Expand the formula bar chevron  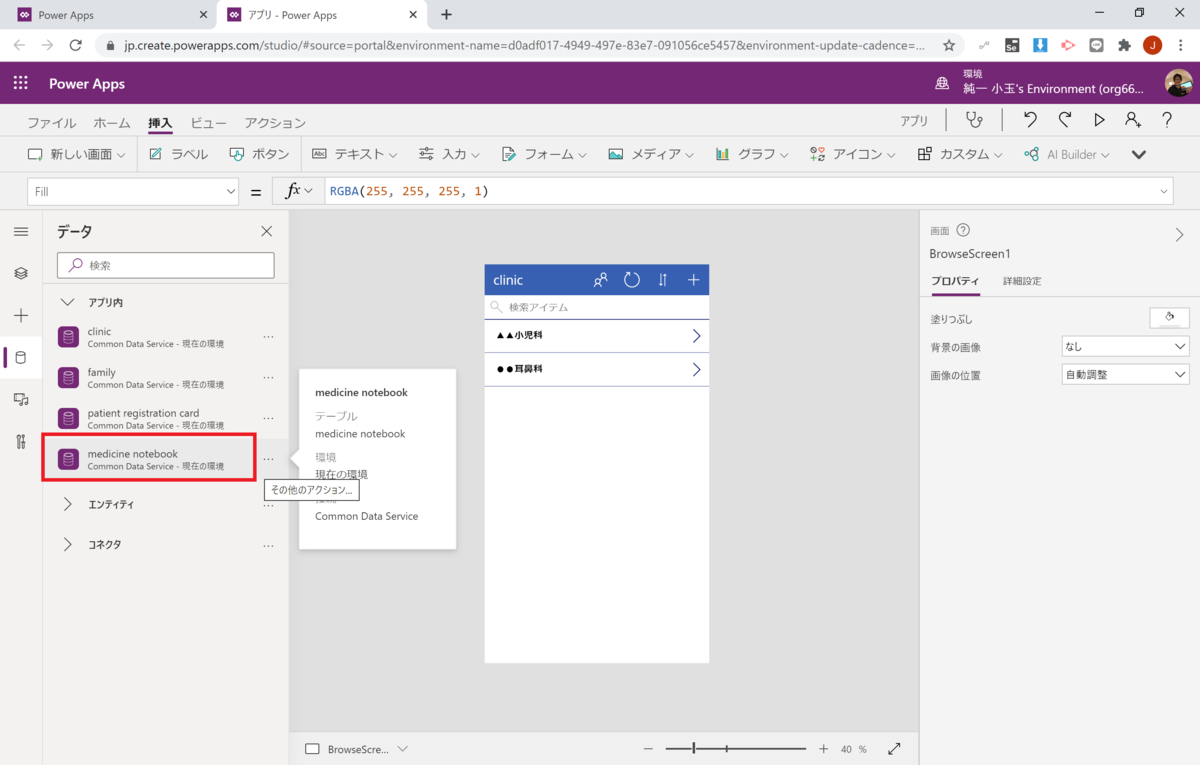1164,191
